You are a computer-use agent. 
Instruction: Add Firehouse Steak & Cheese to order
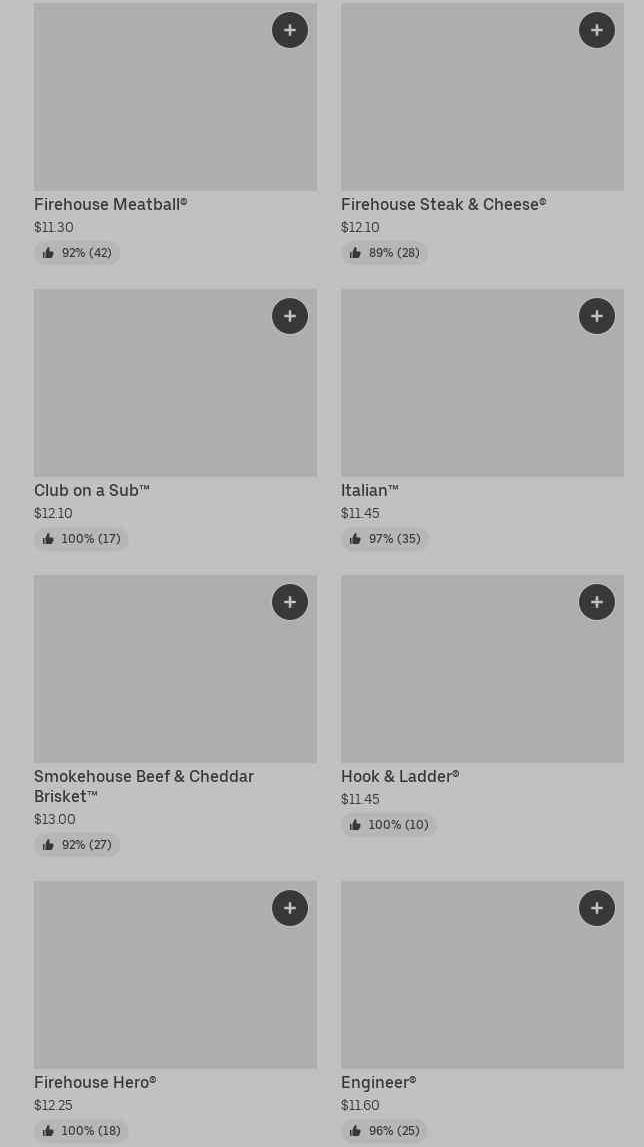pos(597,30)
